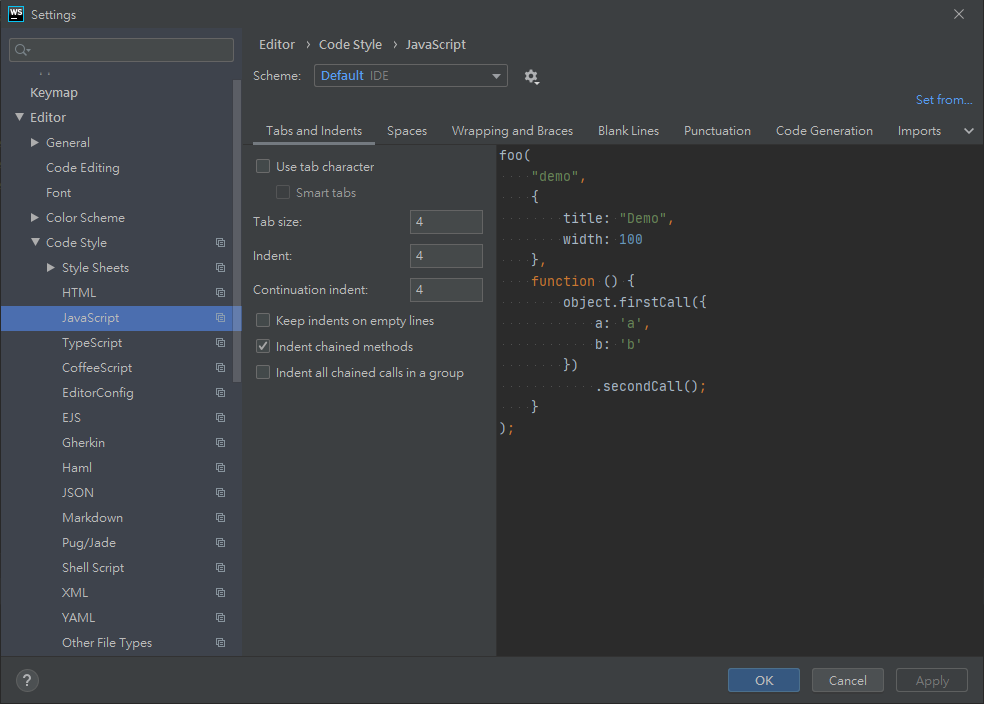Screen dimensions: 984x704
Task: Click the copy icon beside YAML
Action: pos(220,618)
